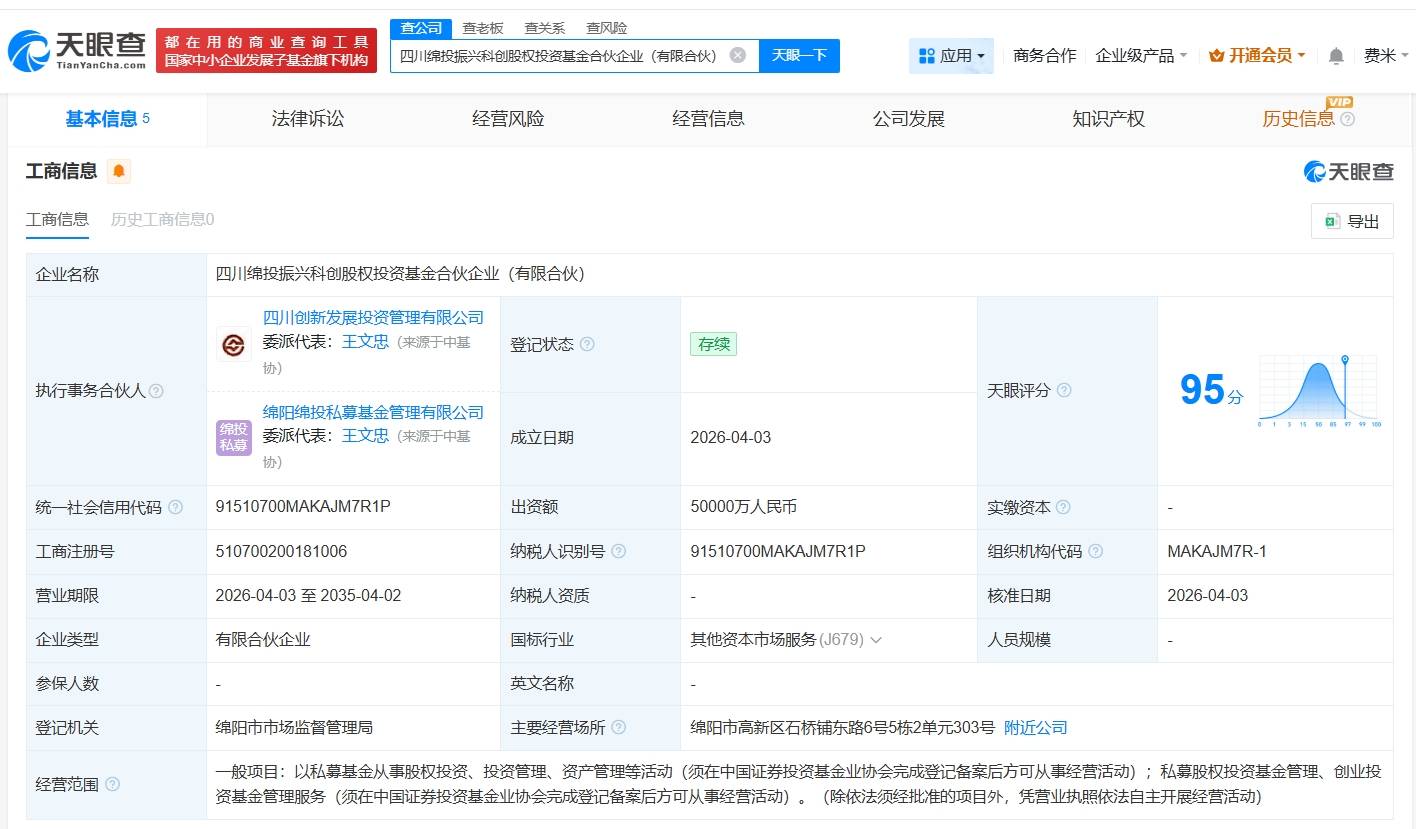Switch to the 查老板 search tab
This screenshot has height=829, width=1416.
click(x=482, y=27)
